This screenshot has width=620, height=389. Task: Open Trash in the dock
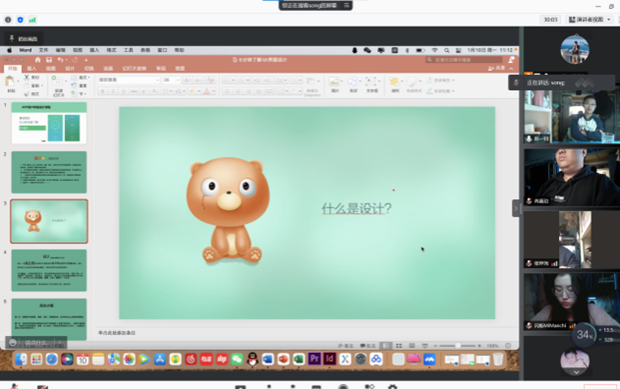[x=498, y=359]
